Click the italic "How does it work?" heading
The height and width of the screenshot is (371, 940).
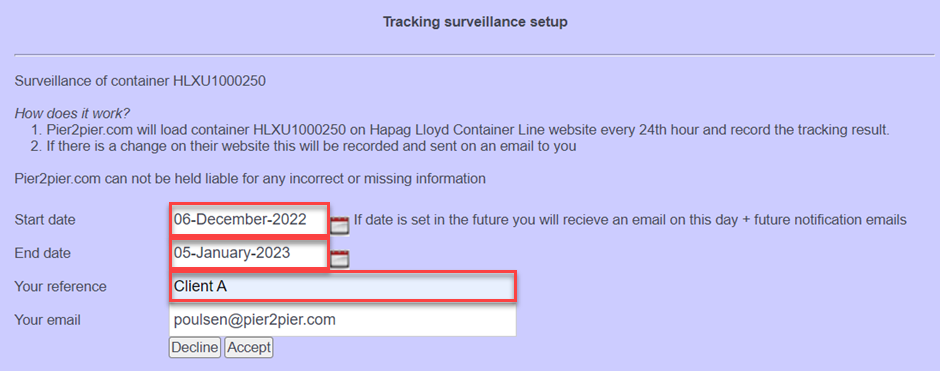pos(73,113)
